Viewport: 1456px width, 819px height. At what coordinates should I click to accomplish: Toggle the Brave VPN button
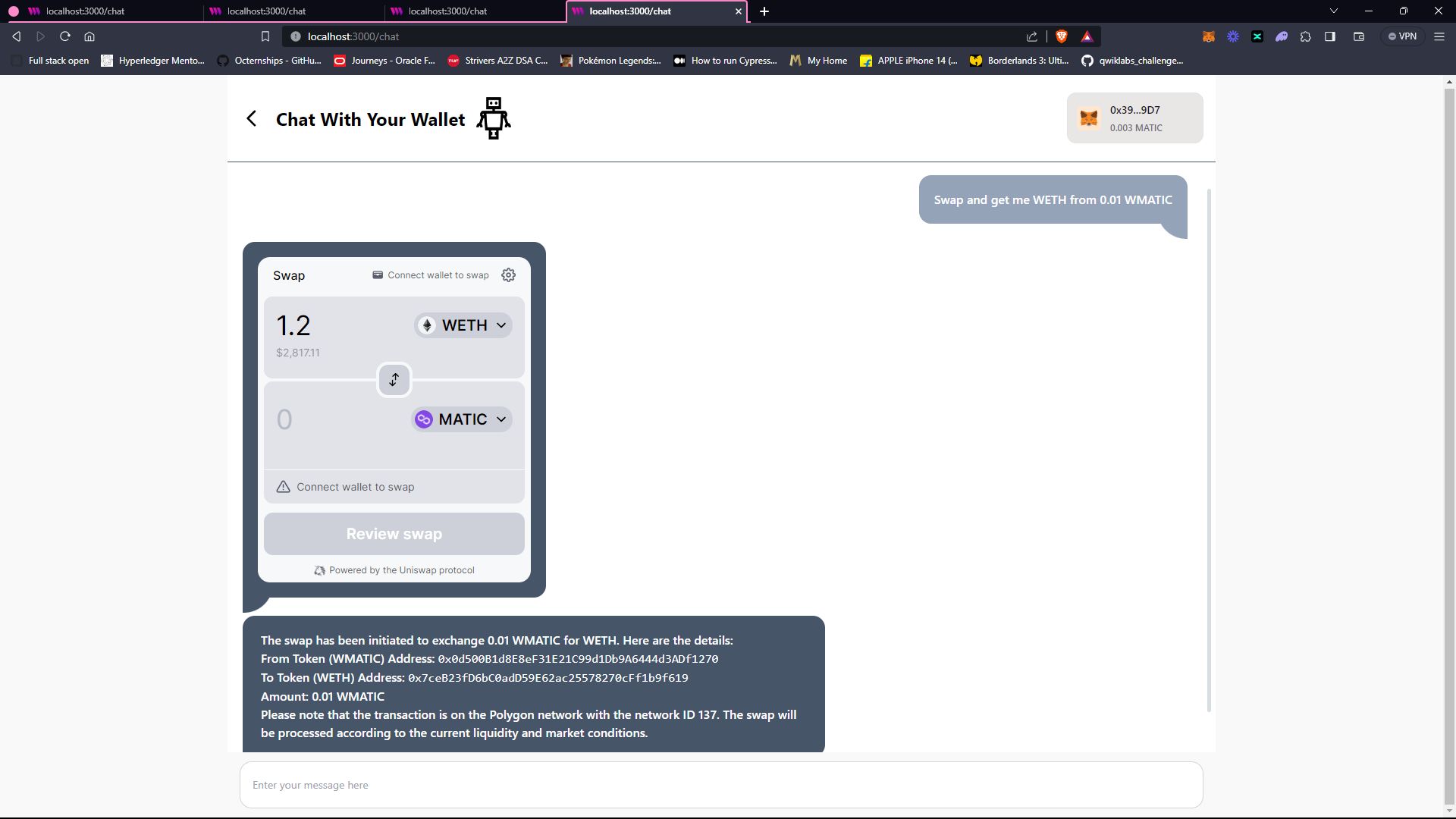point(1402,36)
